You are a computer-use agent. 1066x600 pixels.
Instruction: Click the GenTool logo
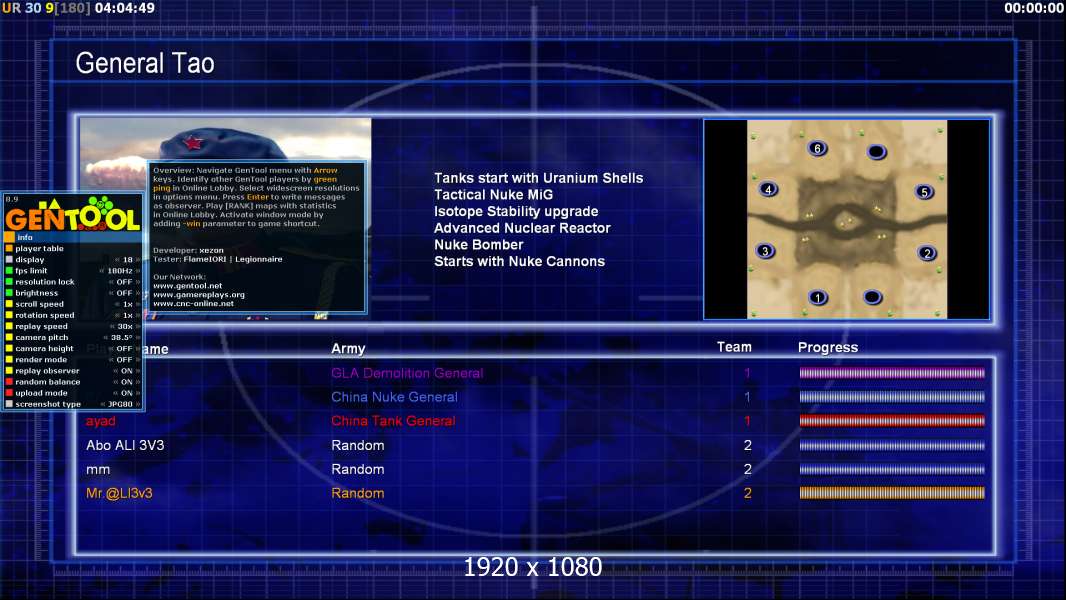pos(73,214)
